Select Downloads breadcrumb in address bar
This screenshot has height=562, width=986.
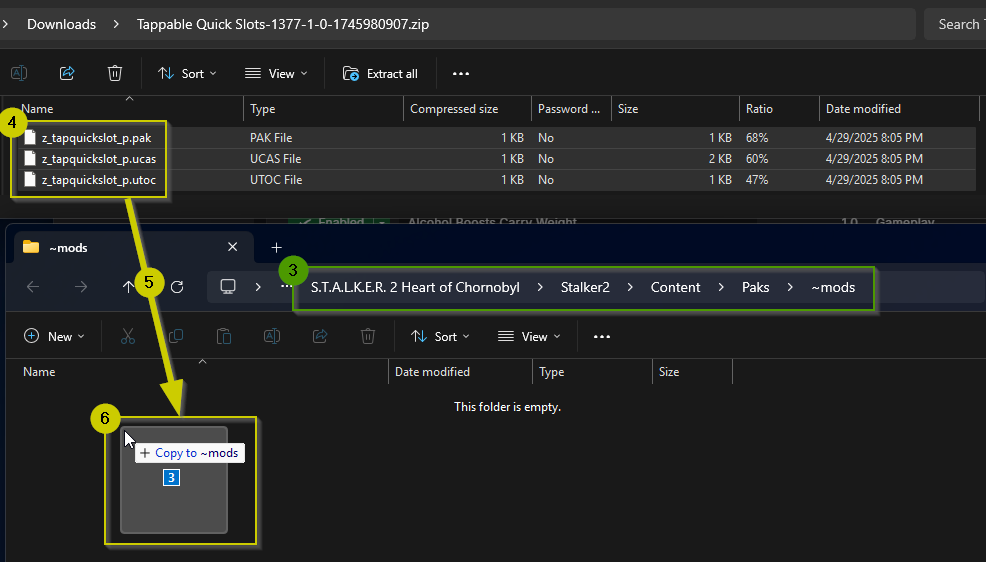(x=62, y=25)
